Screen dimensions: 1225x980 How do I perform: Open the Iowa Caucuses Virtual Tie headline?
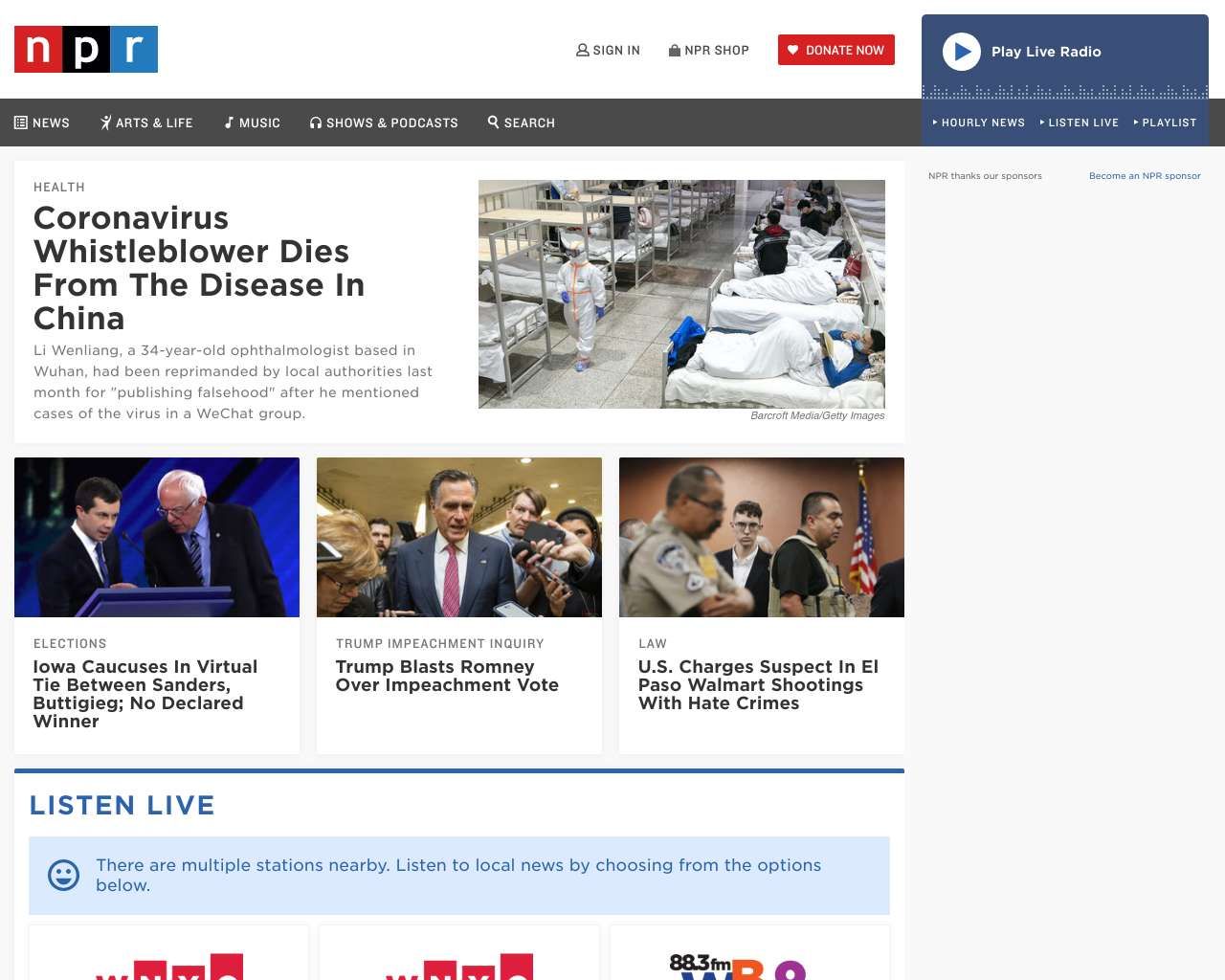145,694
